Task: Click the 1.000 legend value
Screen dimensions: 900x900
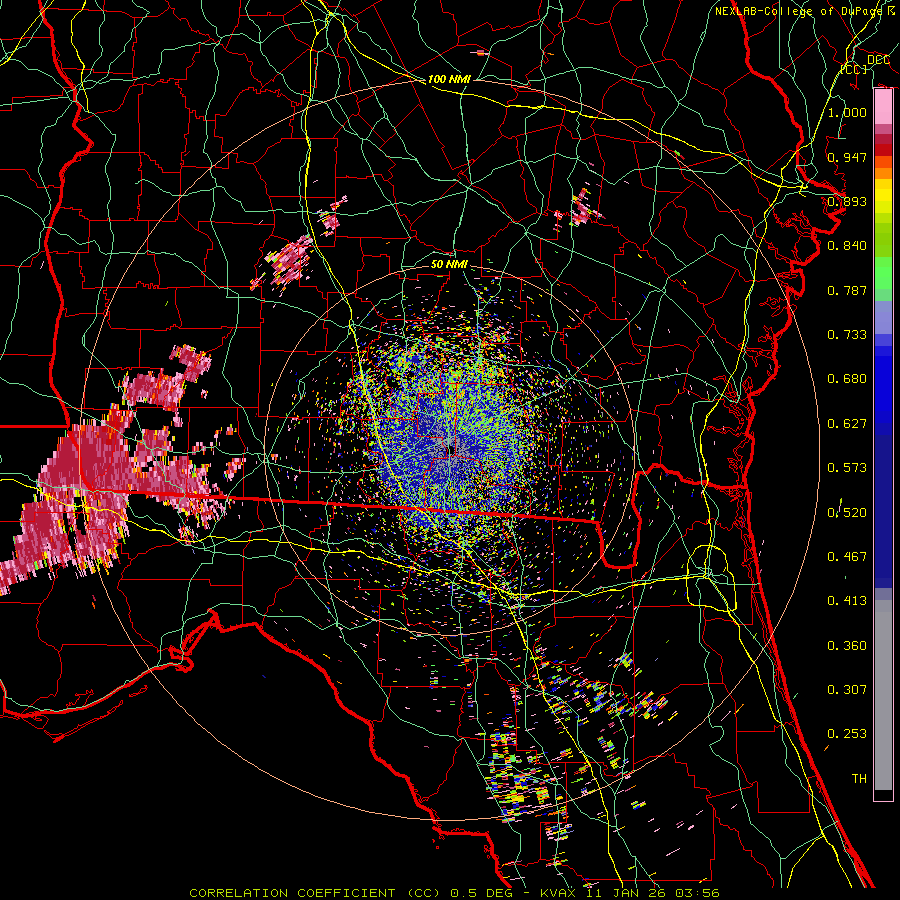Action: (847, 112)
